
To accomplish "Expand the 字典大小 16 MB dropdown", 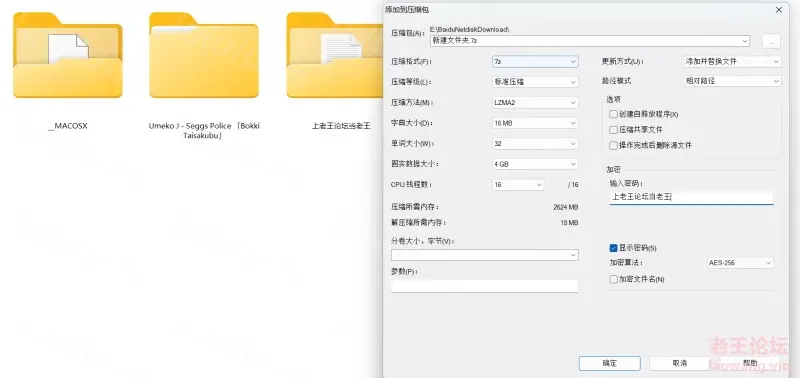I will [x=535, y=123].
